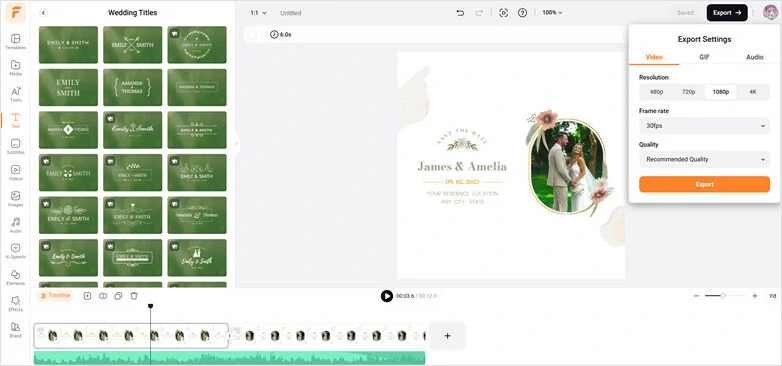782x366 pixels.
Task: Click the black Export button in header
Action: pyautogui.click(x=727, y=13)
